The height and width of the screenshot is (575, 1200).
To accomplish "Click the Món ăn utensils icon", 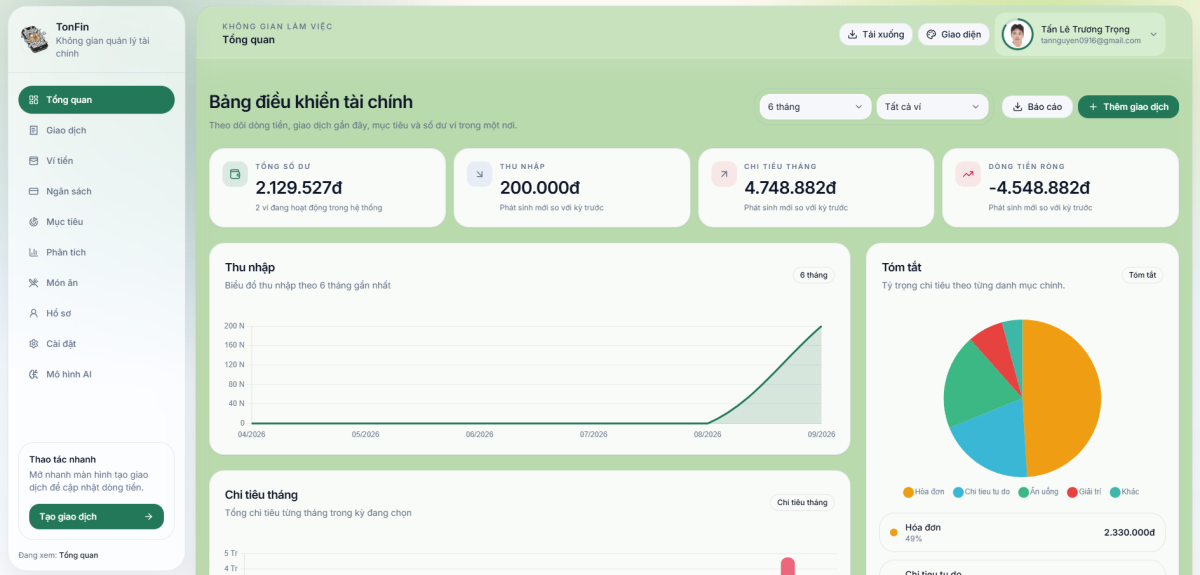I will (33, 283).
